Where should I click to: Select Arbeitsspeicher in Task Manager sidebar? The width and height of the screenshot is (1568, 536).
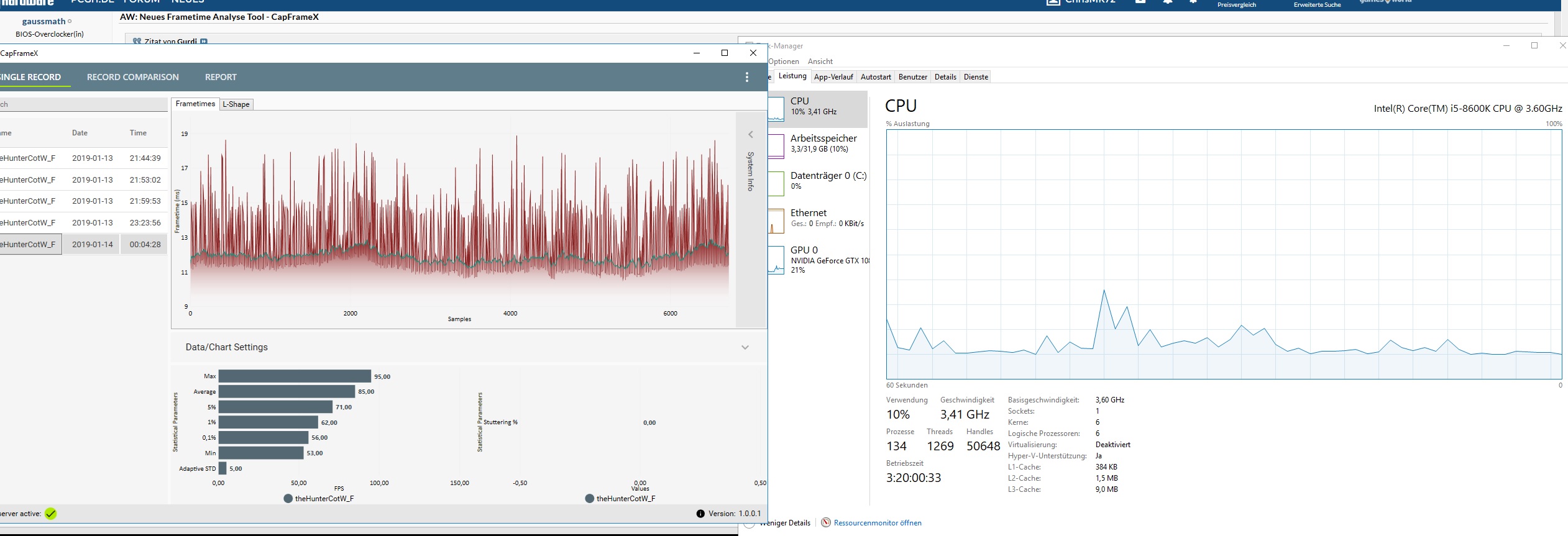point(818,146)
